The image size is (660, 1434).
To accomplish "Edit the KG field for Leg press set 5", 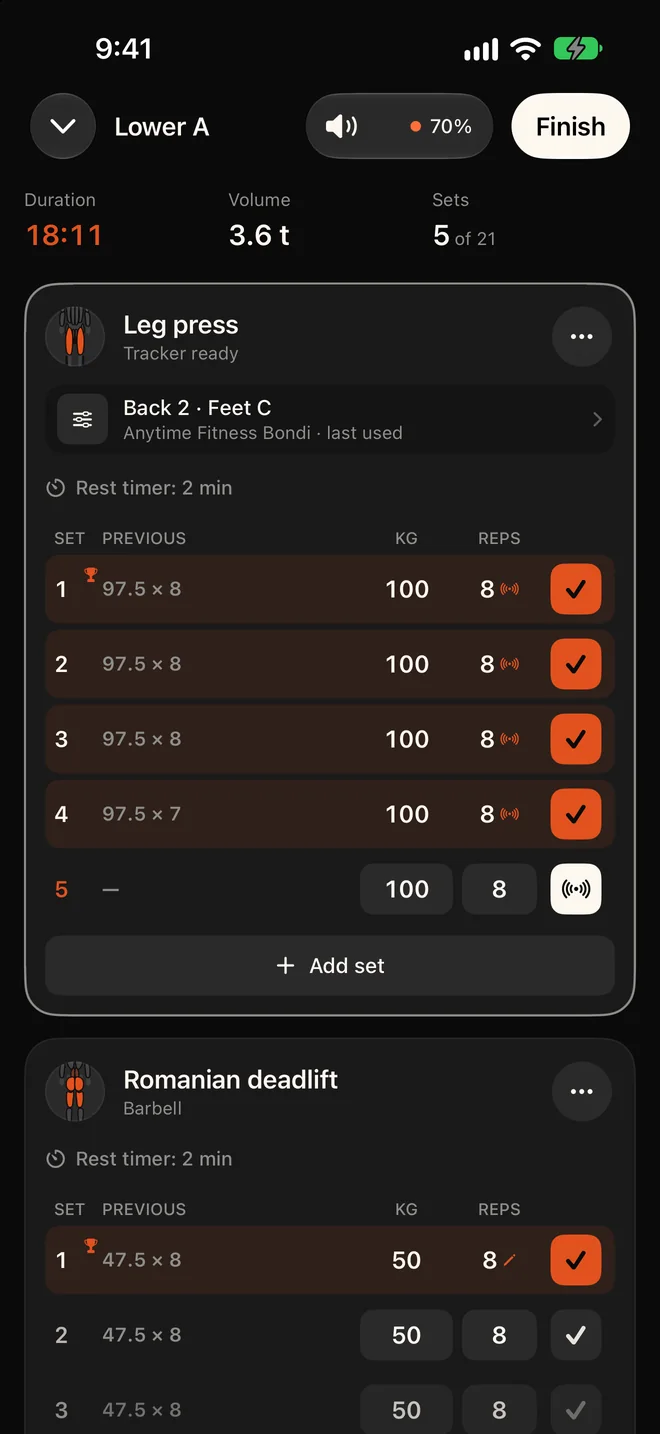I will [406, 889].
